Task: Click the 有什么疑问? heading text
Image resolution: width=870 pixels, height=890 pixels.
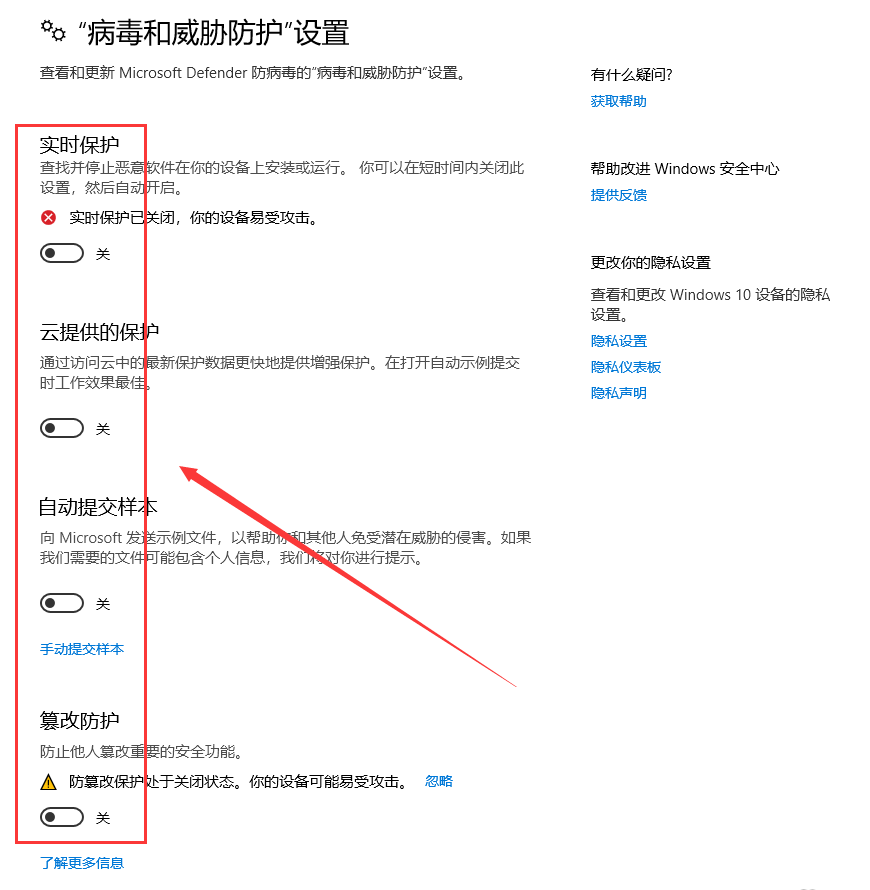Action: pos(631,75)
